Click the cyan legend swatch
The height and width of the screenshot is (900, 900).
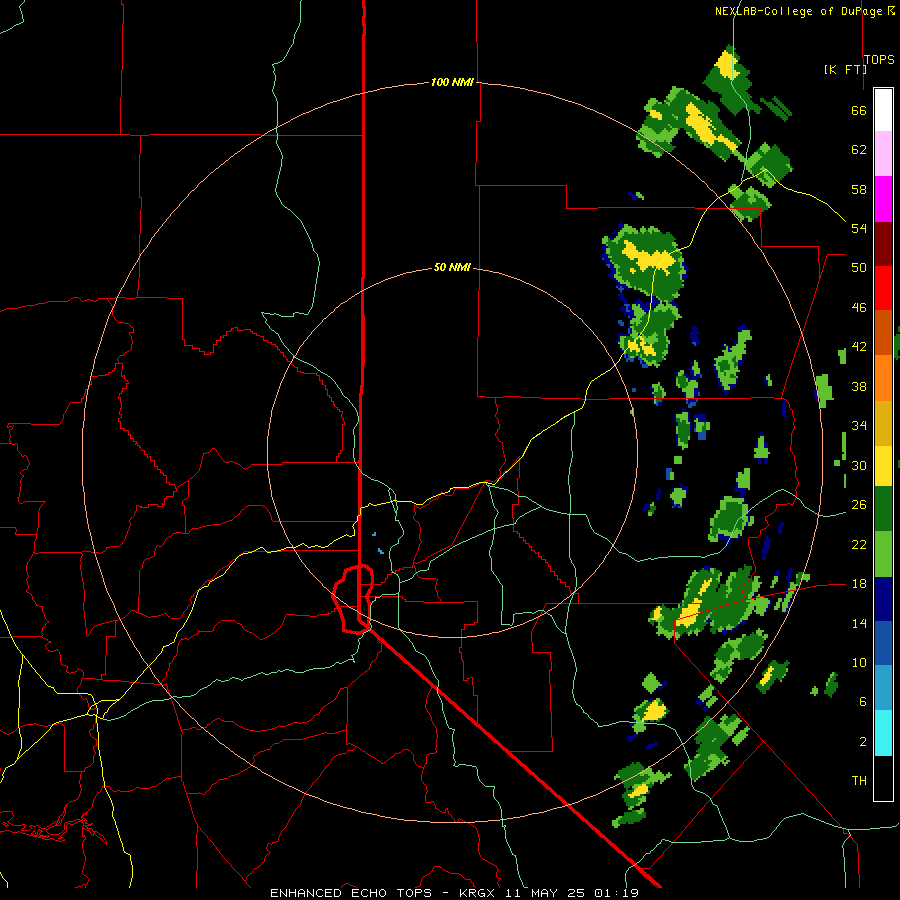[883, 732]
